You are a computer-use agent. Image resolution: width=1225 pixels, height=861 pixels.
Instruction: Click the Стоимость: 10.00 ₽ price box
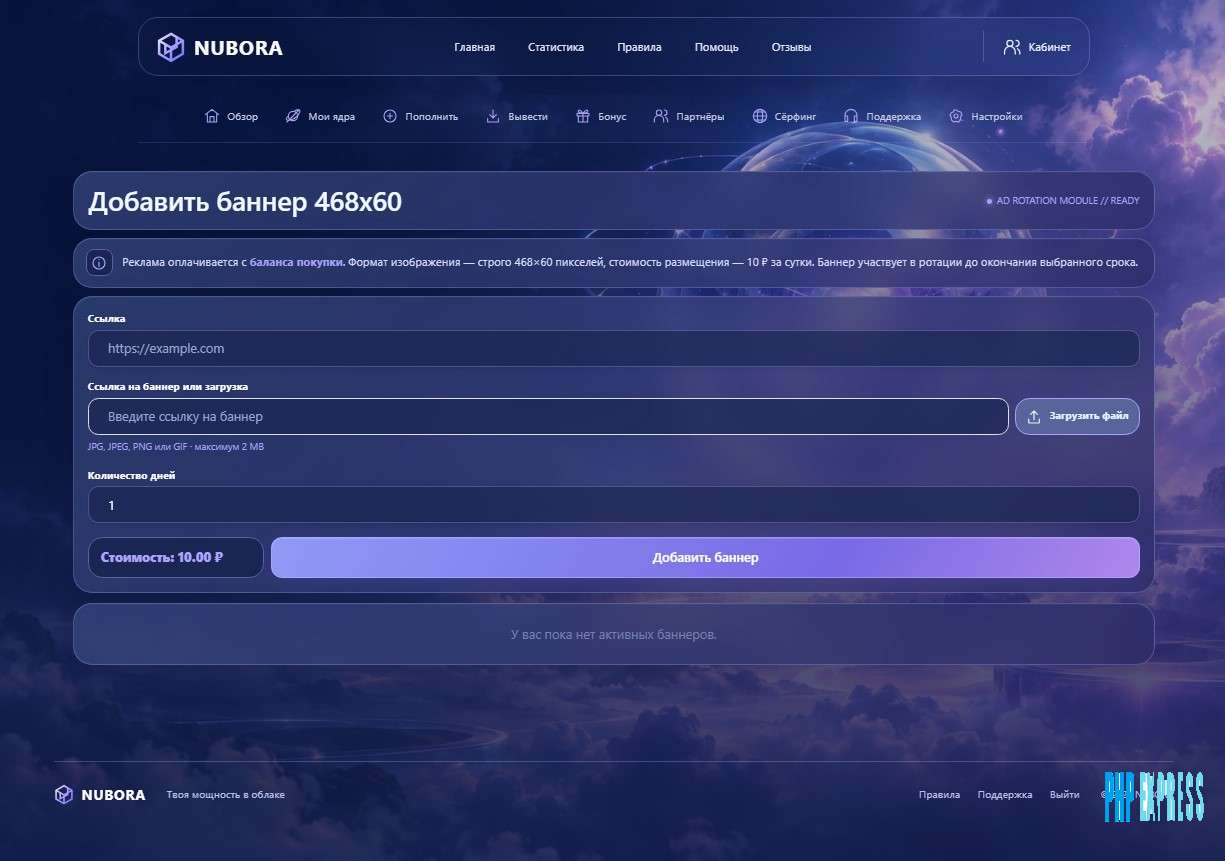tap(175, 557)
